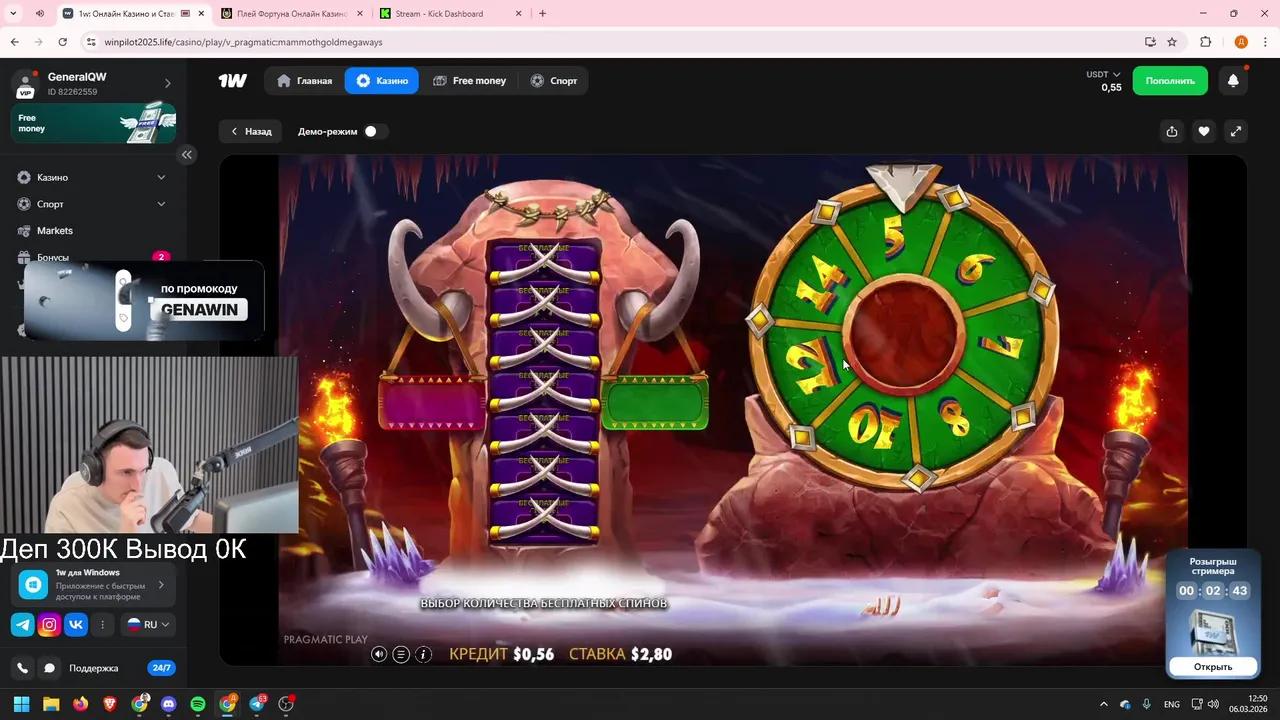Enter fullscreen mode for the game
The height and width of the screenshot is (720, 1280).
(1236, 131)
